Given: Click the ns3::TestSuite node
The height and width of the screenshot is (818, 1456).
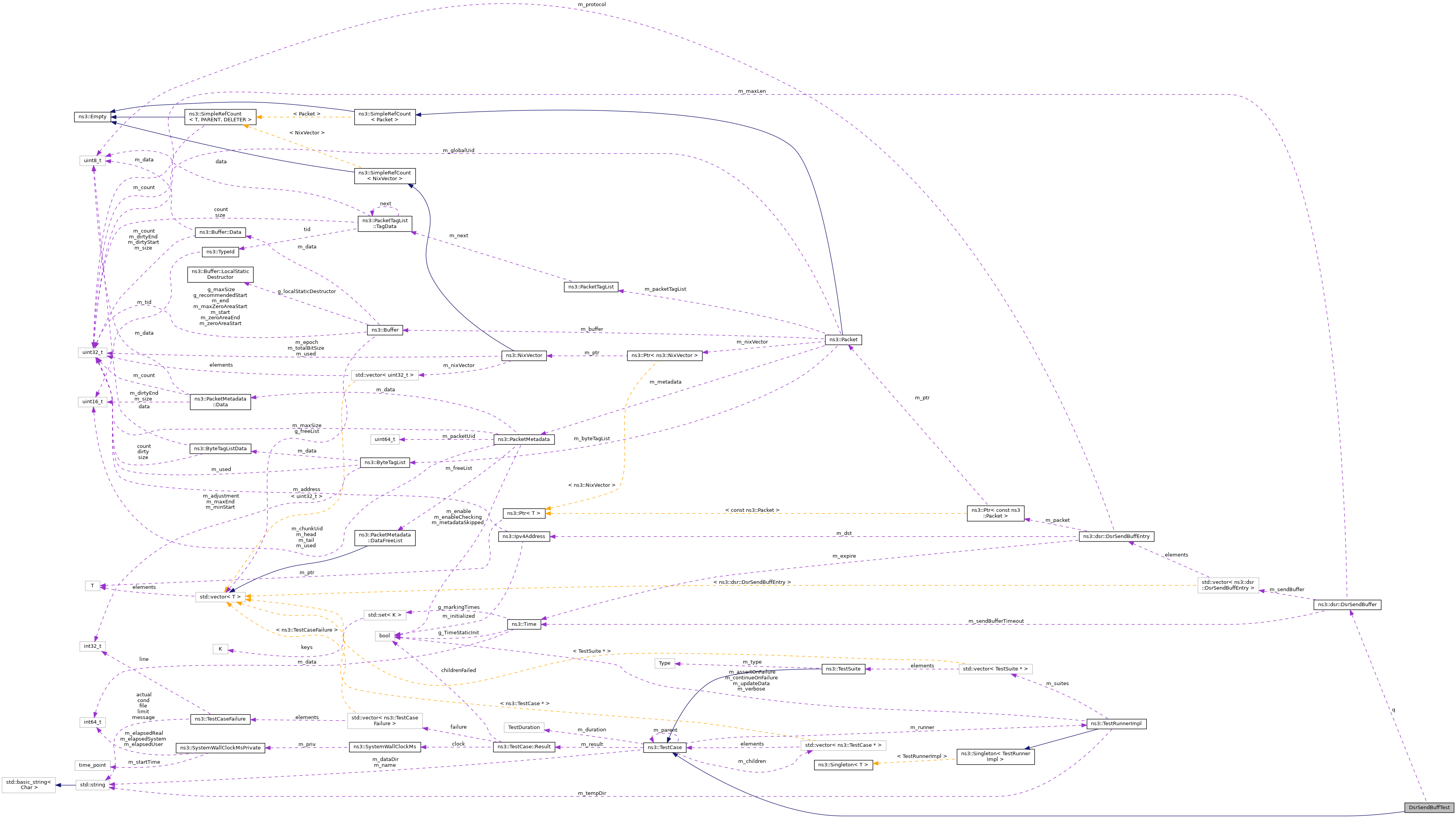Looking at the screenshot, I should tap(843, 669).
